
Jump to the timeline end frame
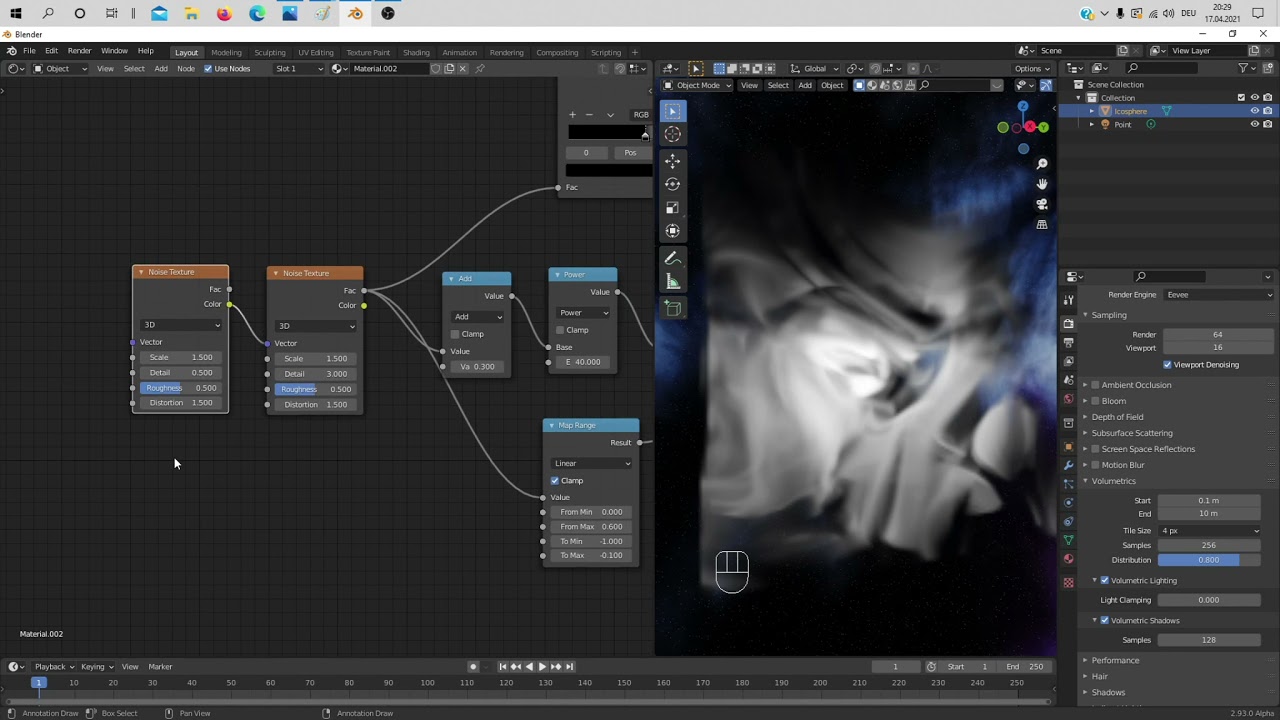(569, 667)
